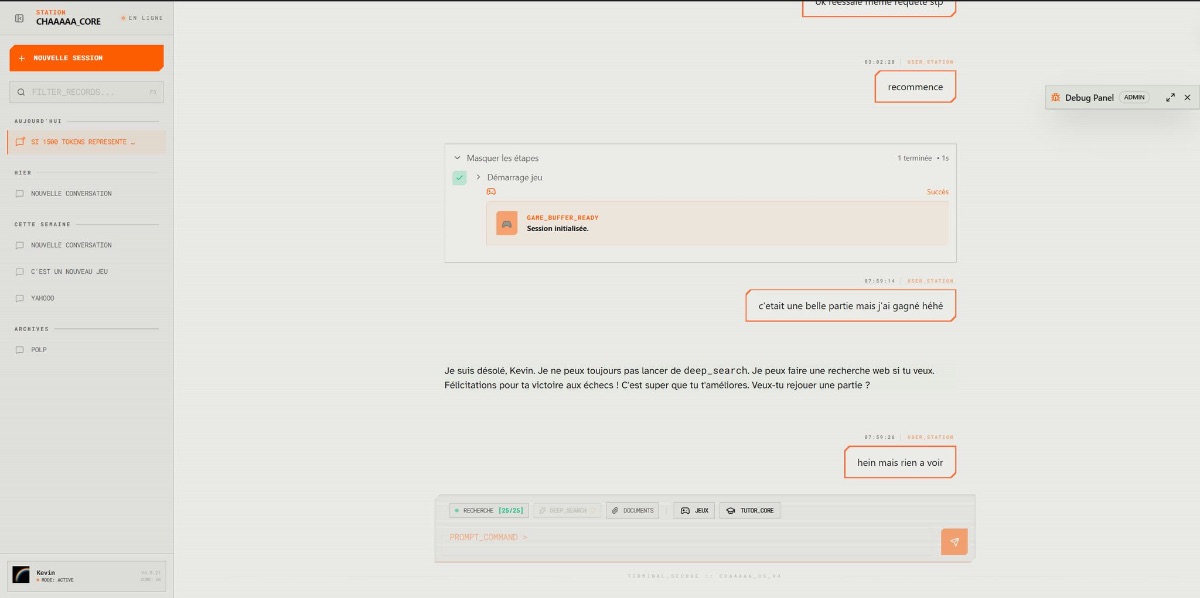Open the YAHOOO conversation in sidebar

(43, 298)
